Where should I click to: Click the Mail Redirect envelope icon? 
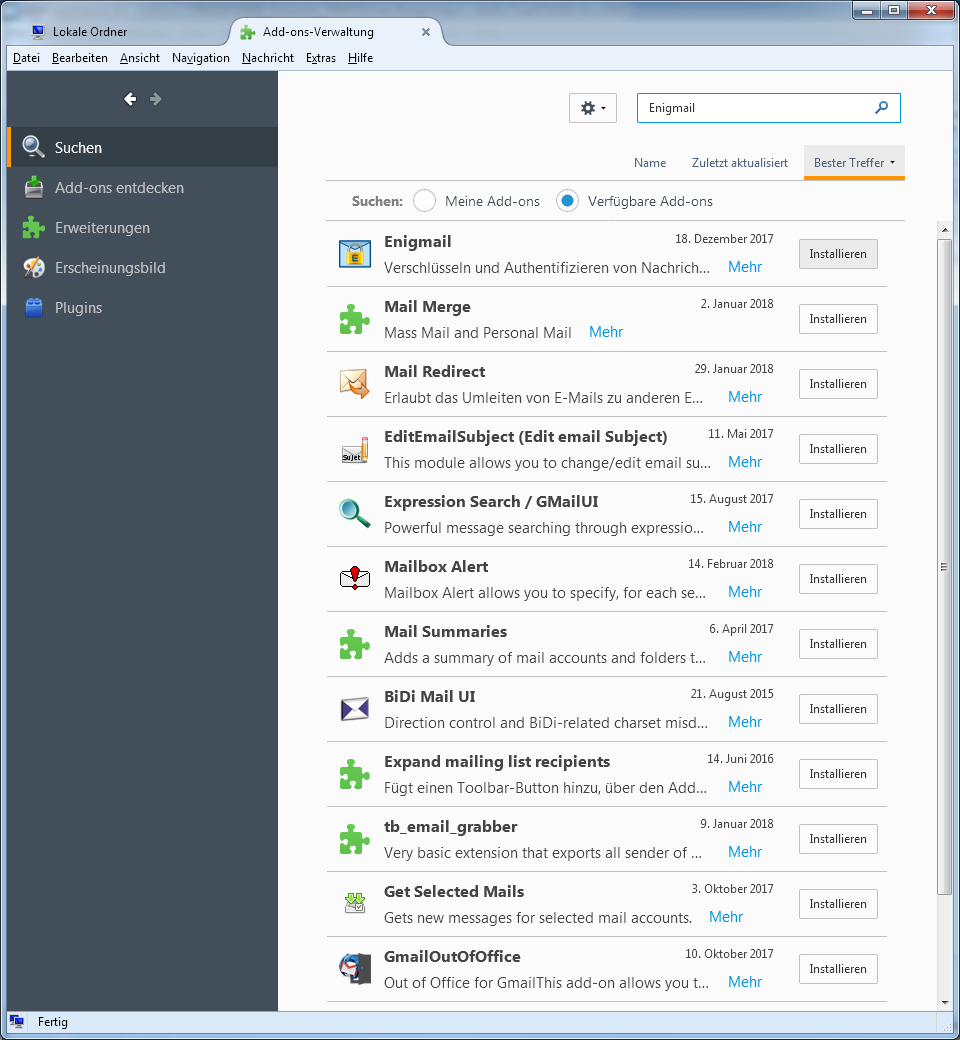(354, 384)
